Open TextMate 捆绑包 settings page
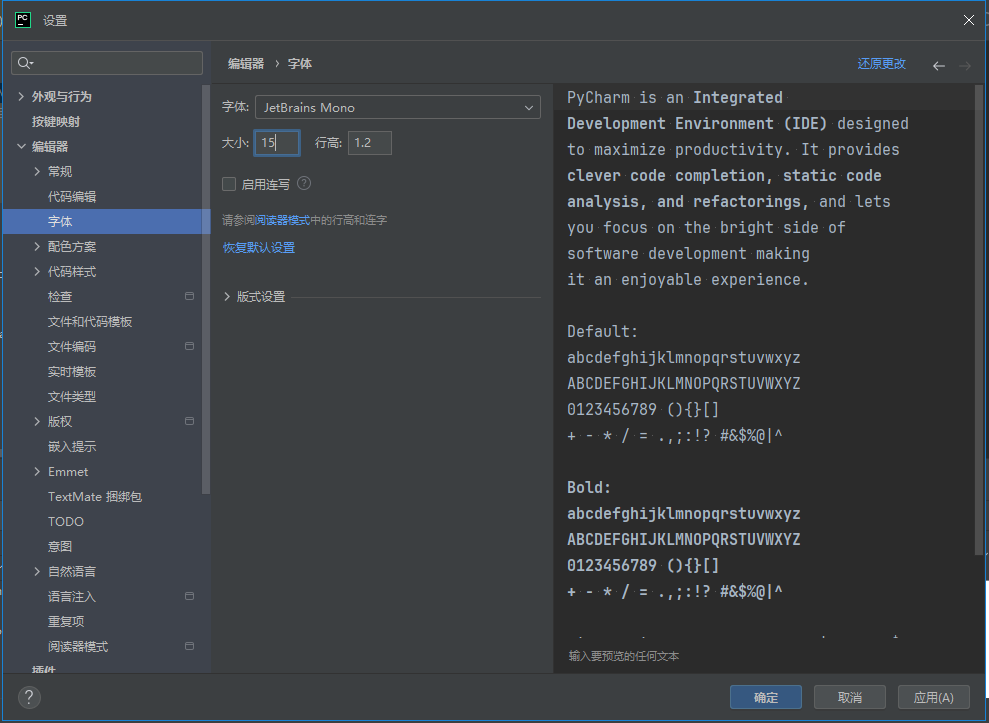Screen dimensions: 989x723 [x=95, y=497]
